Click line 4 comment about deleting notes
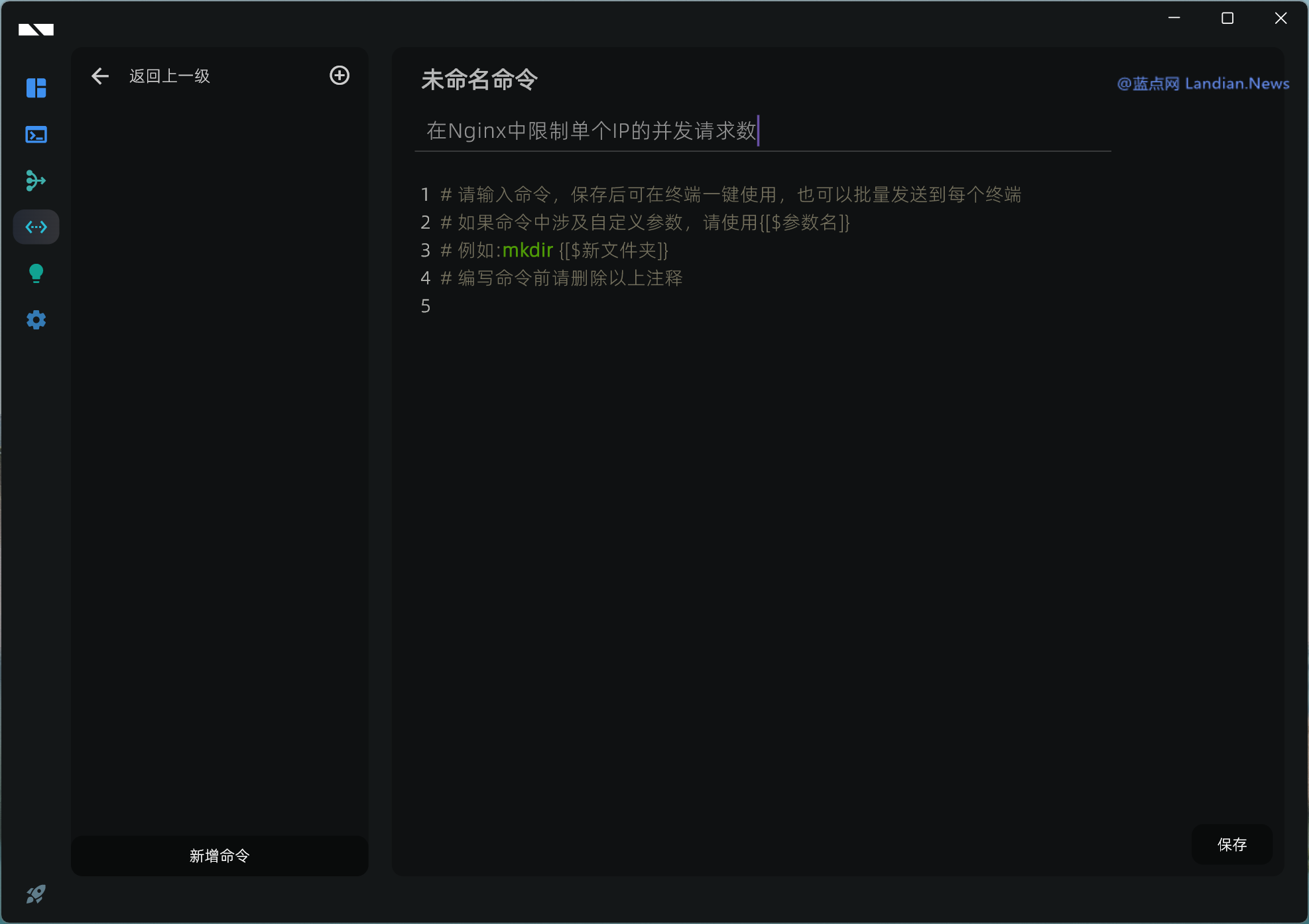This screenshot has height=924, width=1309. coord(570,278)
